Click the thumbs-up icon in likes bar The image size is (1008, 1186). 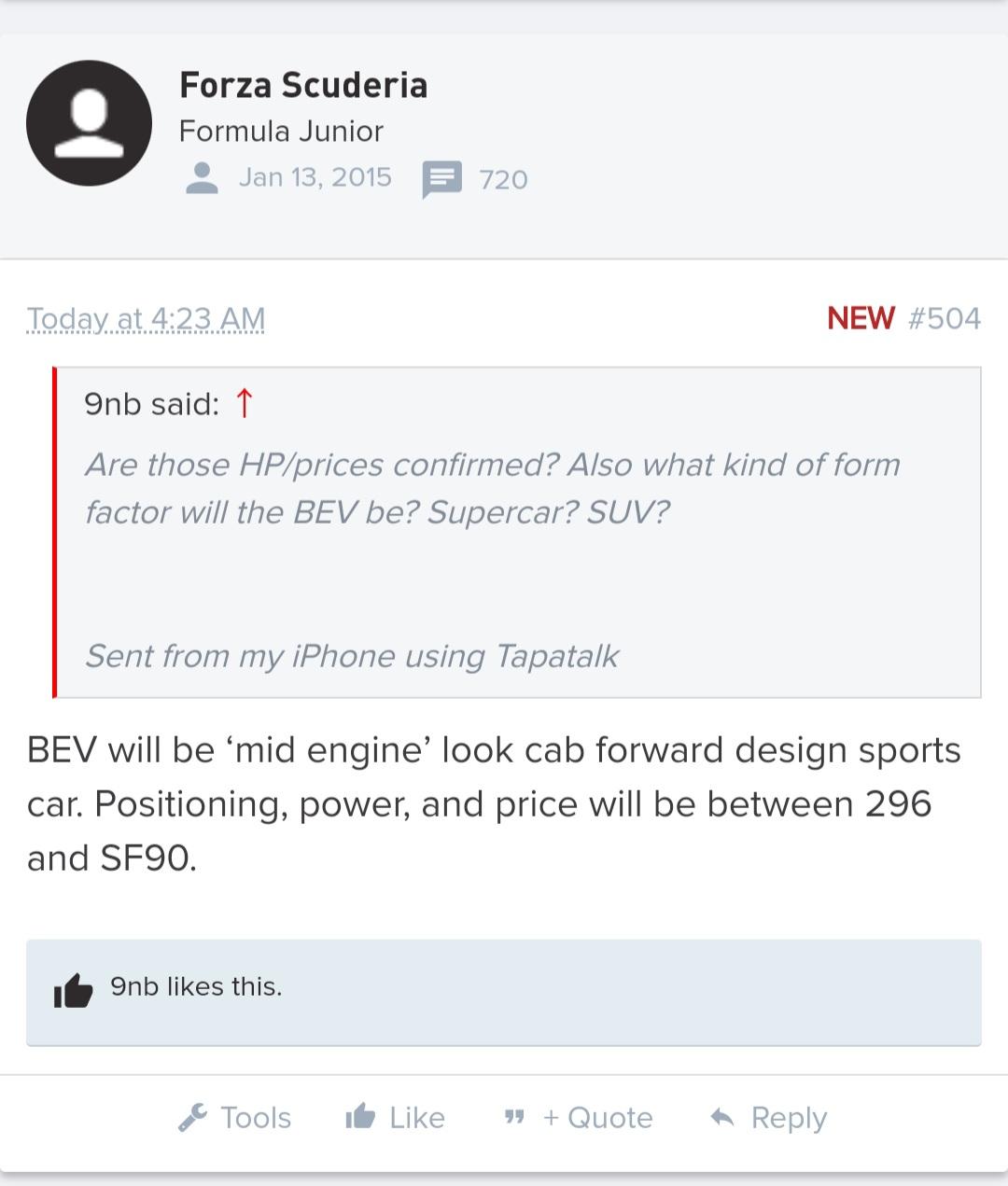tap(73, 990)
